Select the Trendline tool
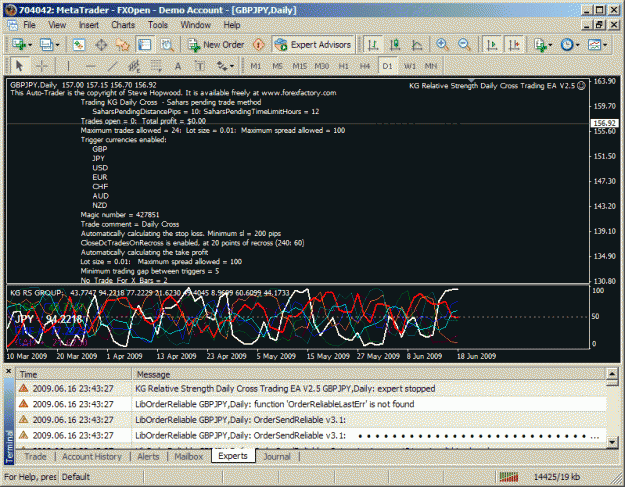Image resolution: width=625 pixels, height=487 pixels. [113, 66]
